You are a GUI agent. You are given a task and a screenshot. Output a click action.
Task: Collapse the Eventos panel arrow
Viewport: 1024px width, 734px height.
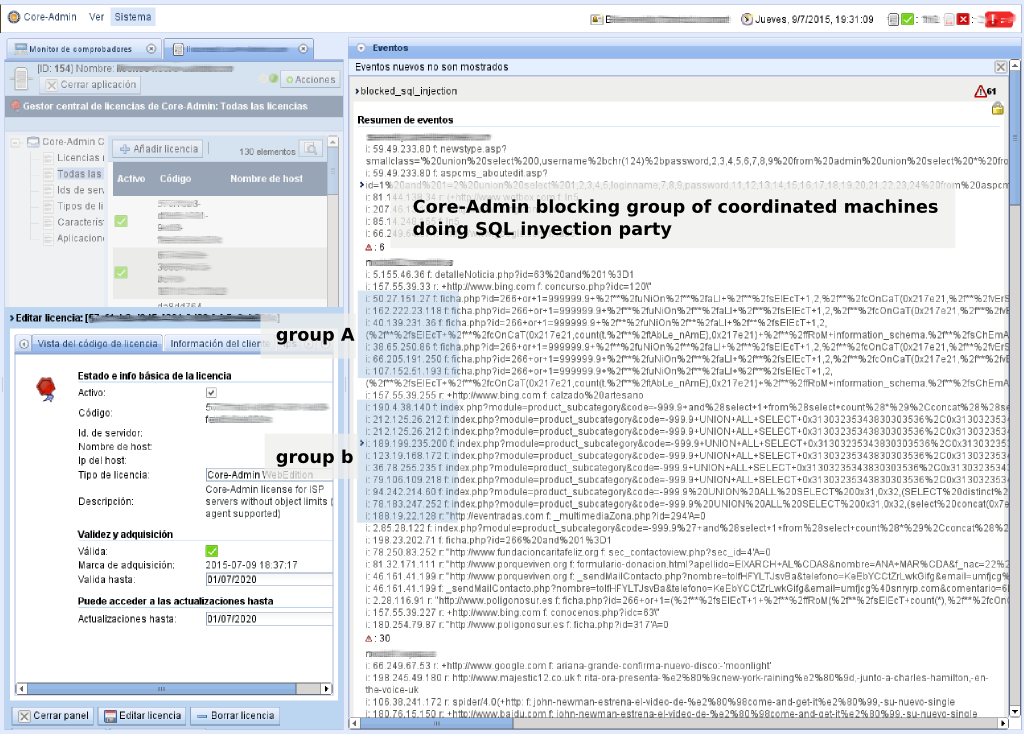(361, 48)
